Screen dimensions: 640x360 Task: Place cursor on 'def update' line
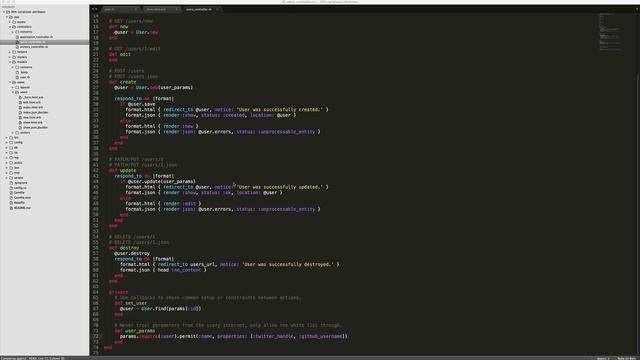point(122,170)
